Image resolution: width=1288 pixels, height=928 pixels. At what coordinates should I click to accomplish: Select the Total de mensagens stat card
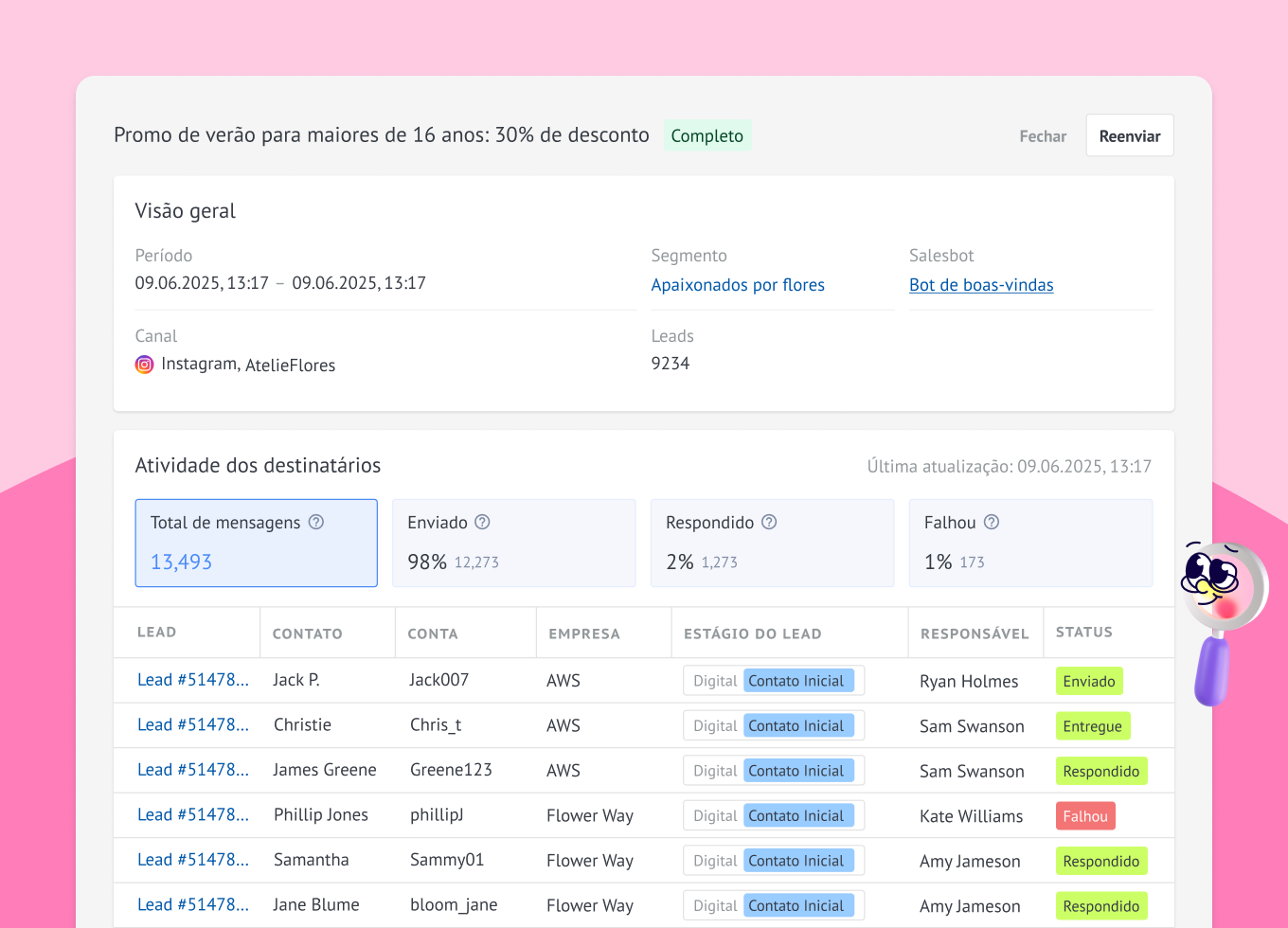256,543
